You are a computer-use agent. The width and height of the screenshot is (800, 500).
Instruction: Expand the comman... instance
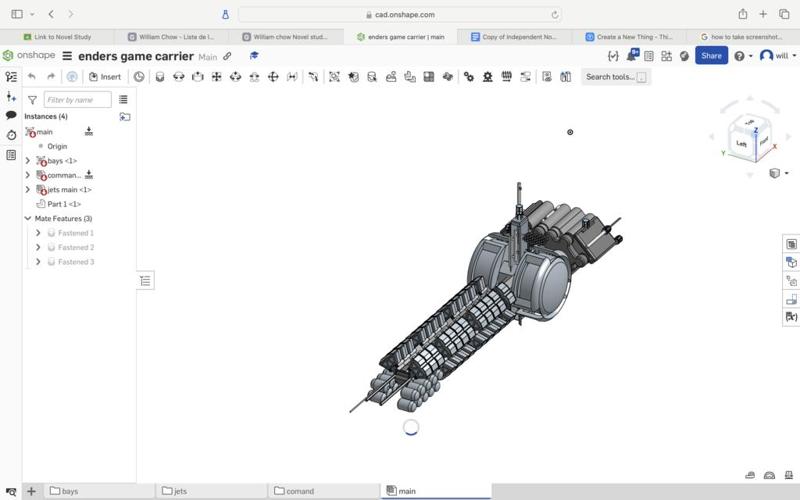[x=28, y=175]
